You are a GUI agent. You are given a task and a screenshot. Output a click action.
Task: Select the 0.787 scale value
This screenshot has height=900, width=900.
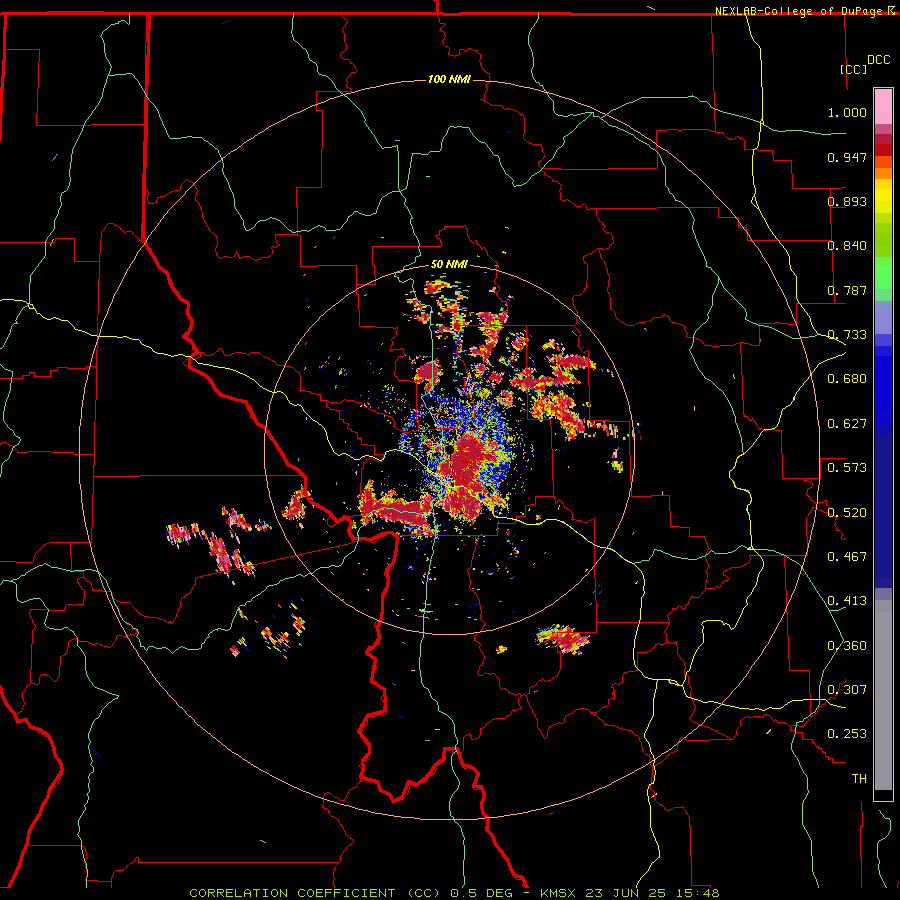pos(847,290)
